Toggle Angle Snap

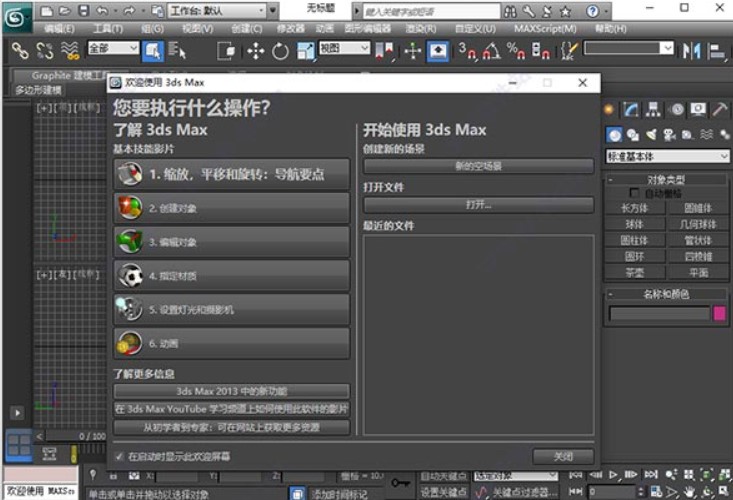tap(491, 50)
